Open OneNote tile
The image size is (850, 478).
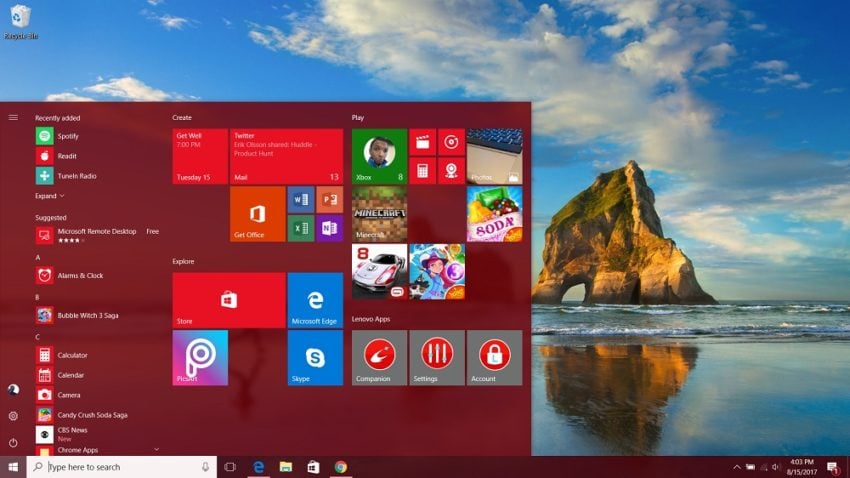(330, 228)
